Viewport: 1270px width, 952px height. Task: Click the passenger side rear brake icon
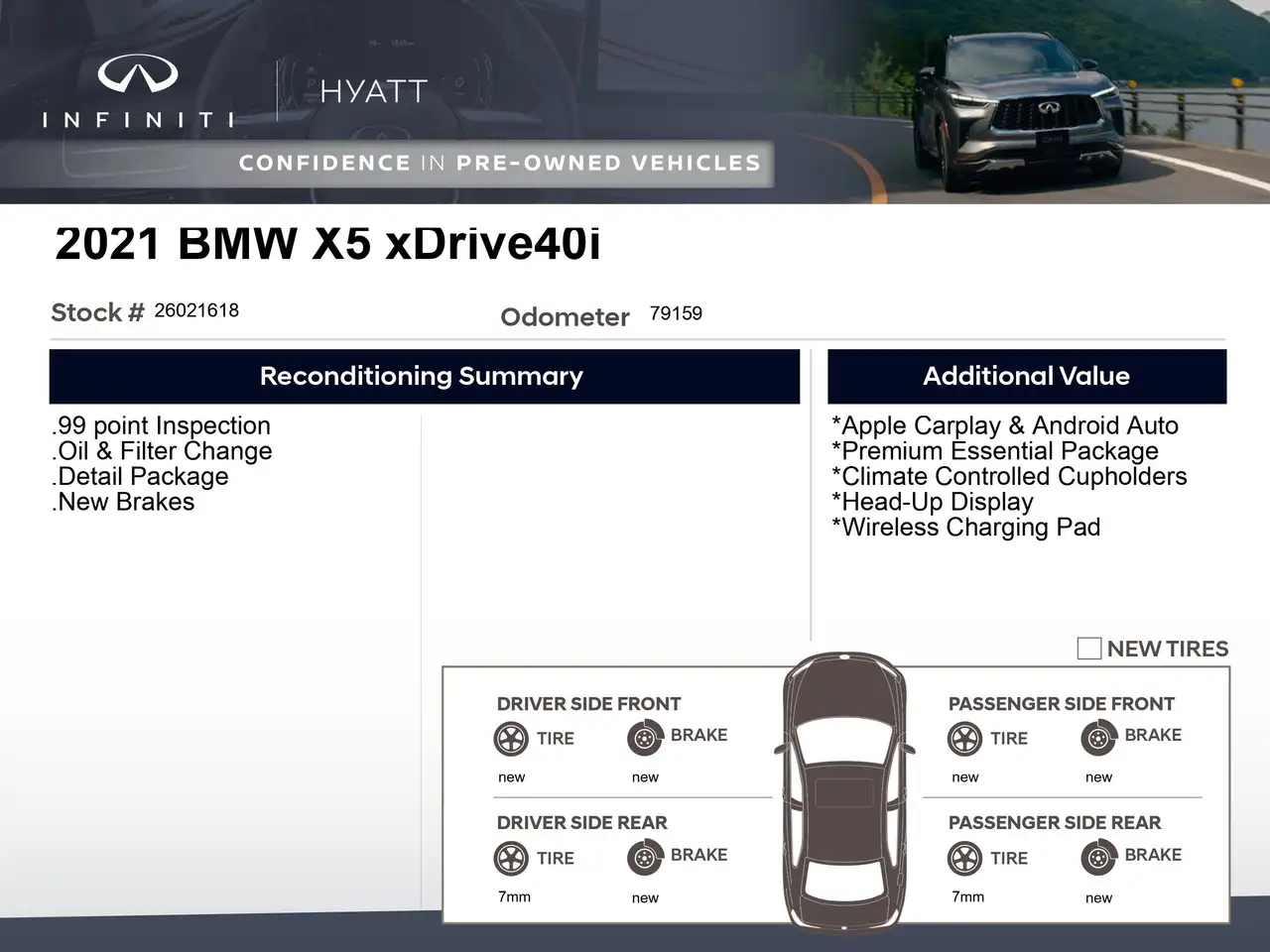point(1098,858)
